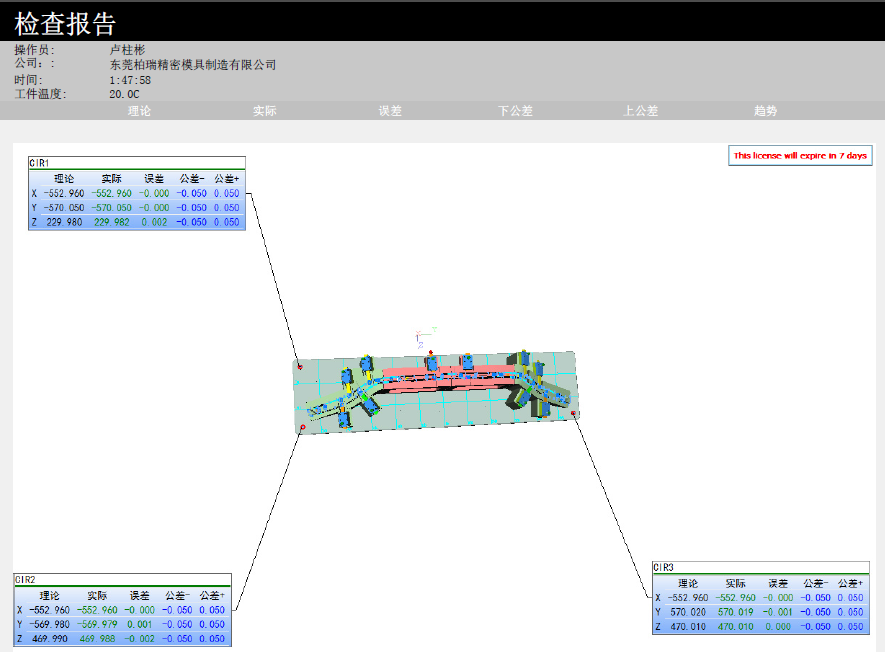Click the Z row actual value in CIR1
This screenshot has height=652, width=885.
[111, 223]
